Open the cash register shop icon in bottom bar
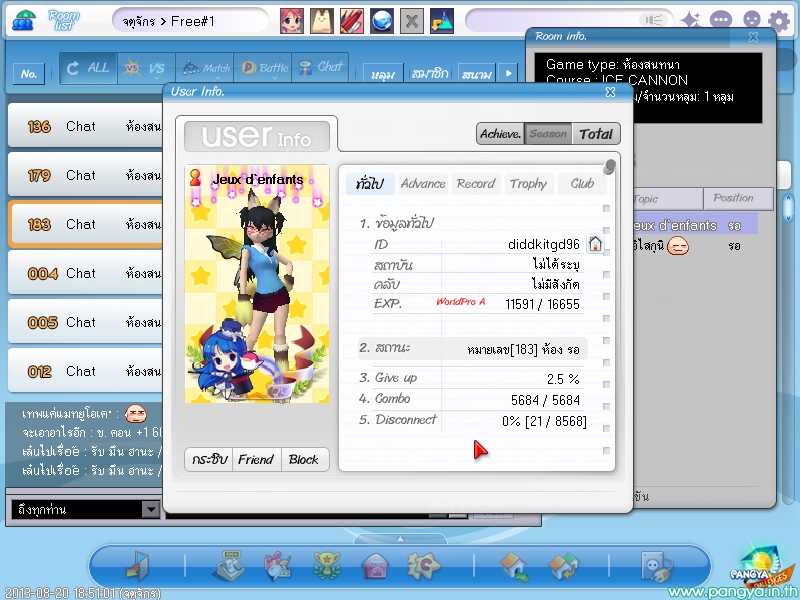This screenshot has width=800, height=600. pyautogui.click(x=229, y=565)
